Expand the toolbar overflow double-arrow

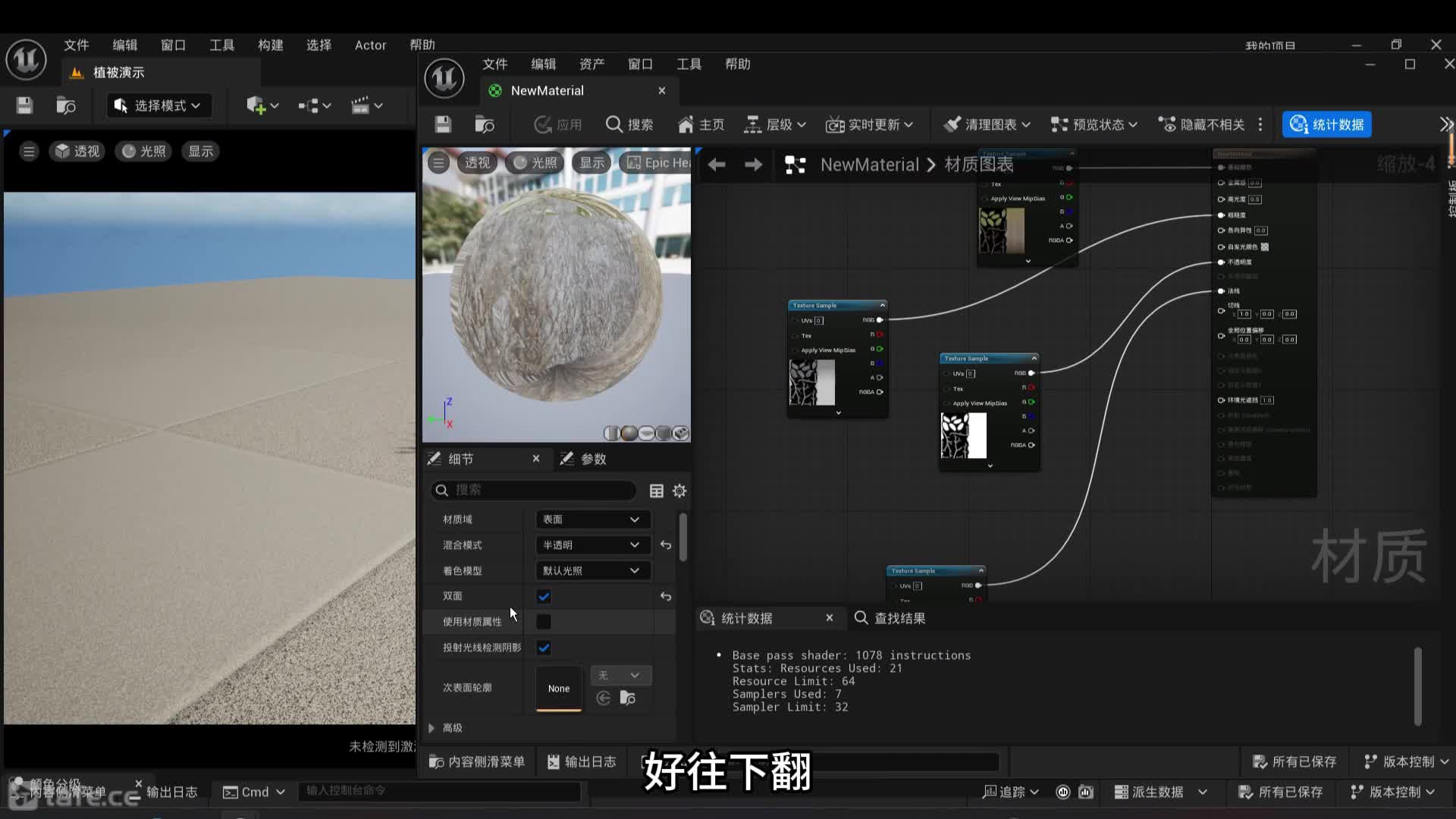(x=1446, y=124)
